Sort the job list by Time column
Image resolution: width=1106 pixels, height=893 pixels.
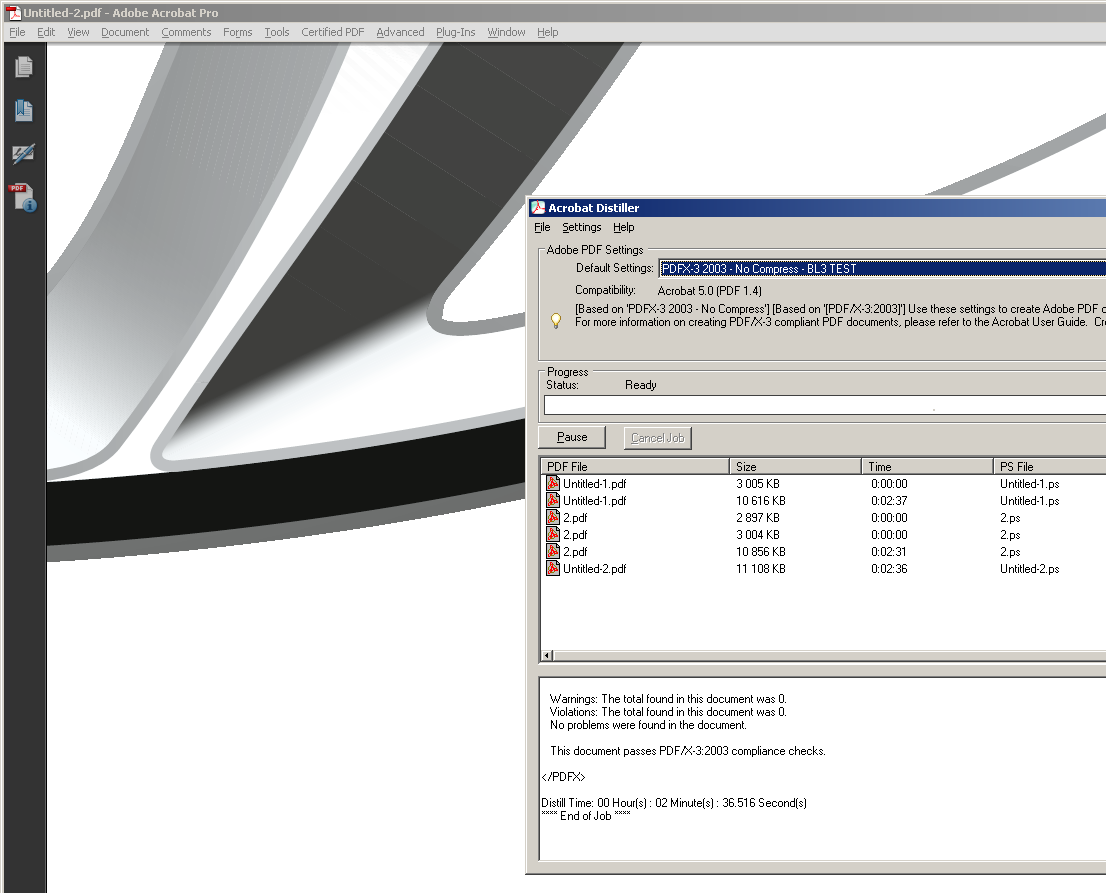click(928, 466)
